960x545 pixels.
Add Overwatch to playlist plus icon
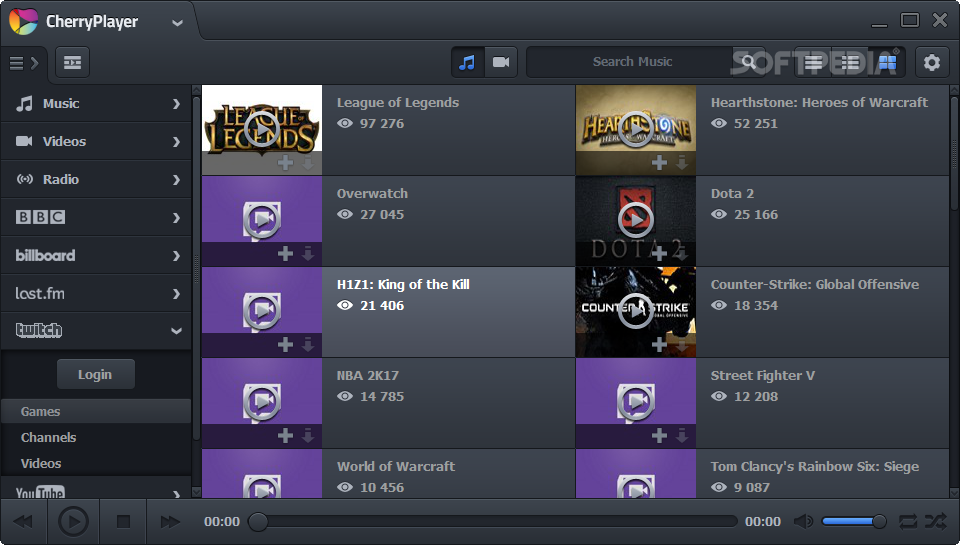tap(285, 254)
